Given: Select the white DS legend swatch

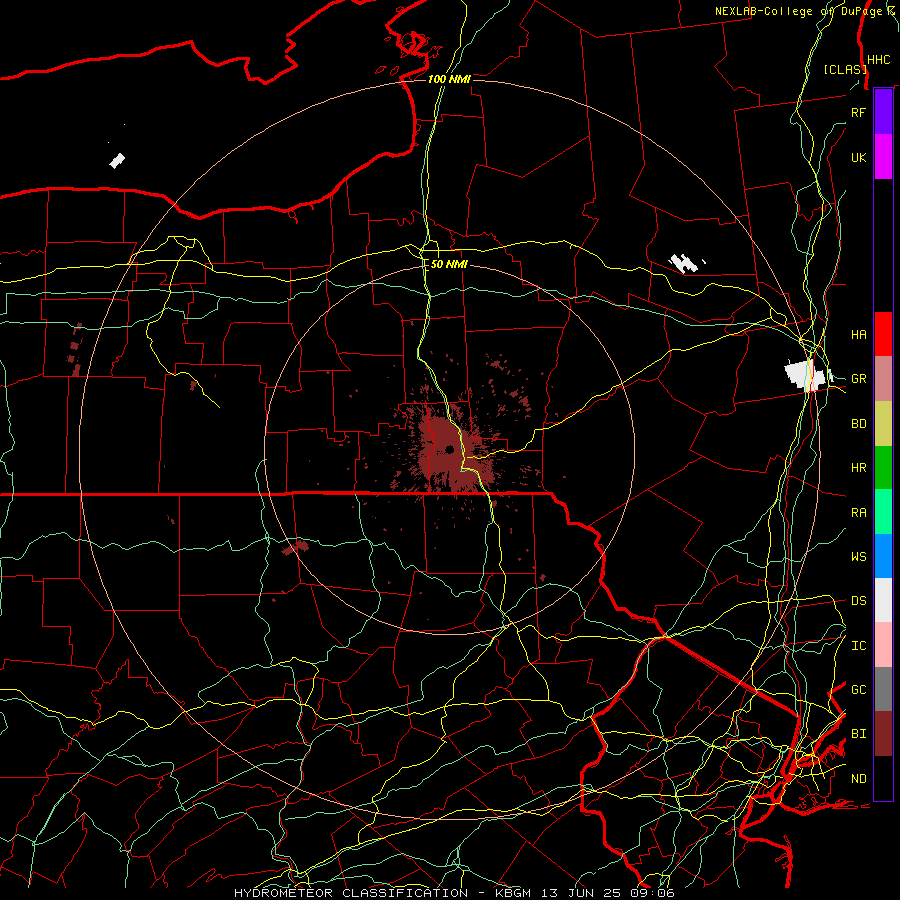Looking at the screenshot, I should pyautogui.click(x=883, y=600).
